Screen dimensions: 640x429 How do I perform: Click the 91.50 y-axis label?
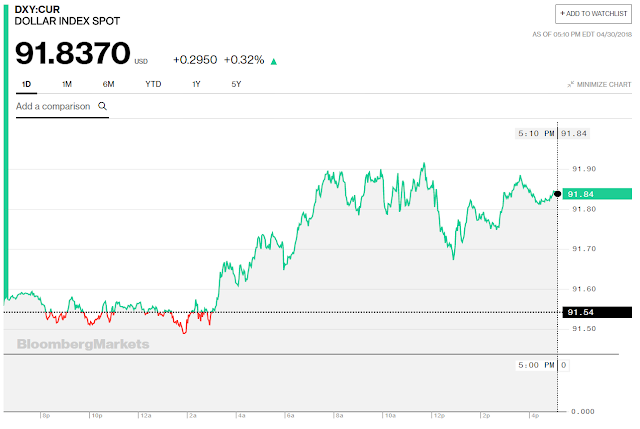[x=584, y=329]
